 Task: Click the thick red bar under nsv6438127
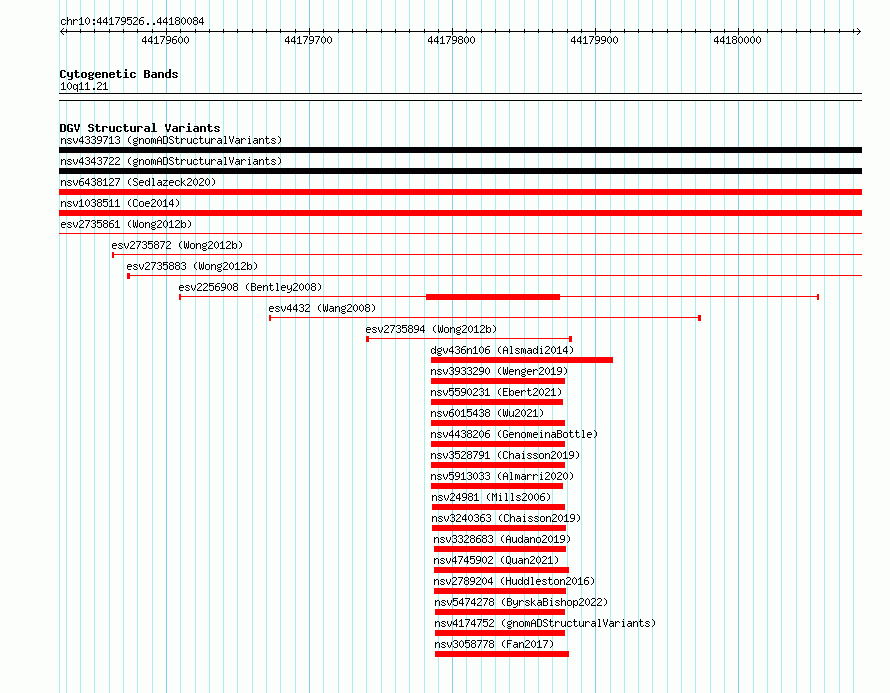pos(460,192)
